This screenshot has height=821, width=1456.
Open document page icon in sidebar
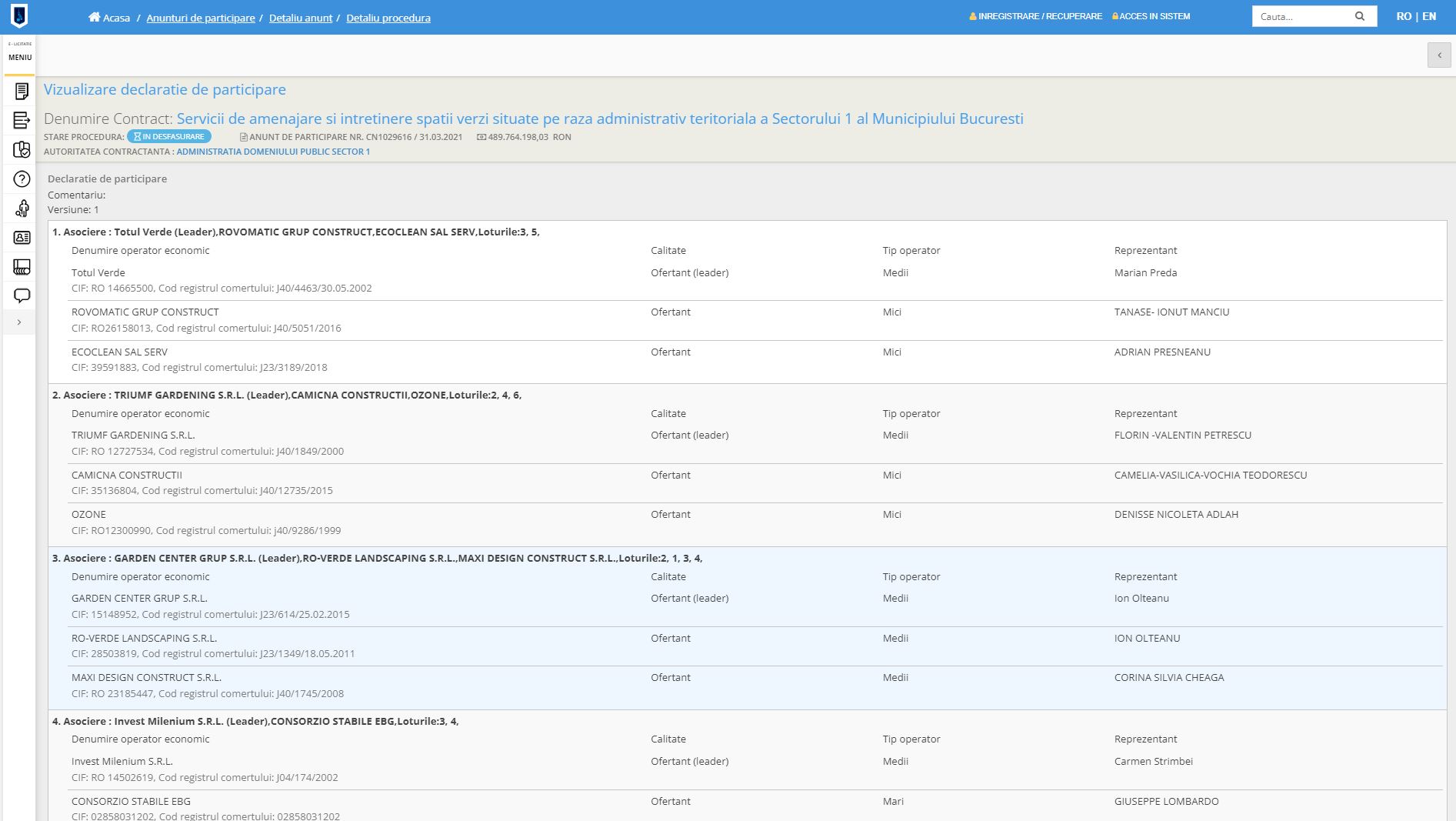pyautogui.click(x=22, y=92)
